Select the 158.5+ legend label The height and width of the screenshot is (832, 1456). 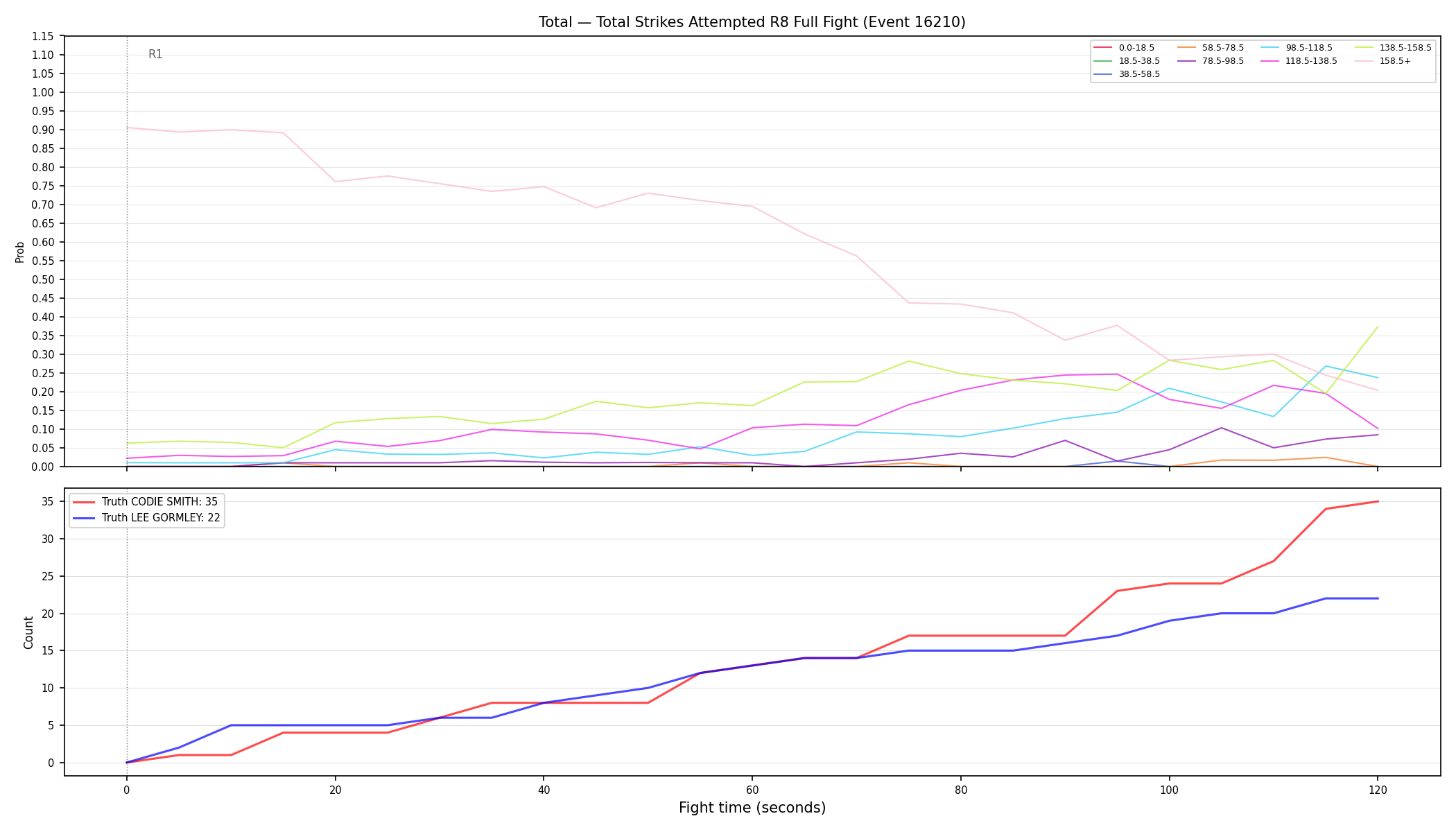click(x=1395, y=61)
